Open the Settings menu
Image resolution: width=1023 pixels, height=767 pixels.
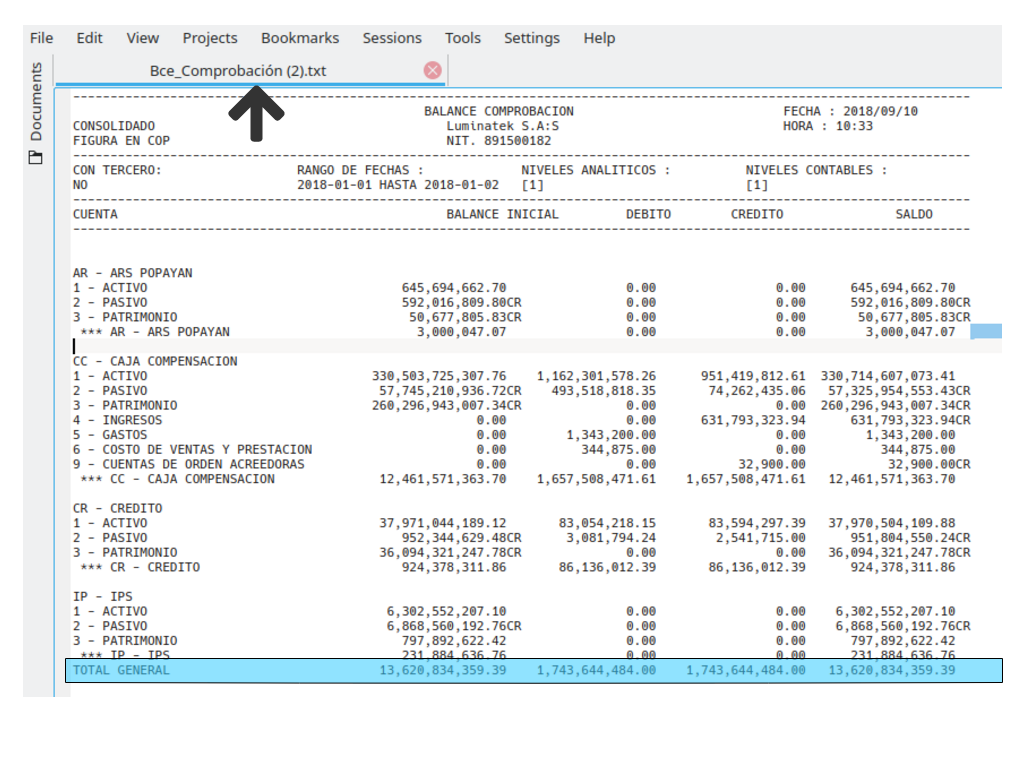coord(532,38)
